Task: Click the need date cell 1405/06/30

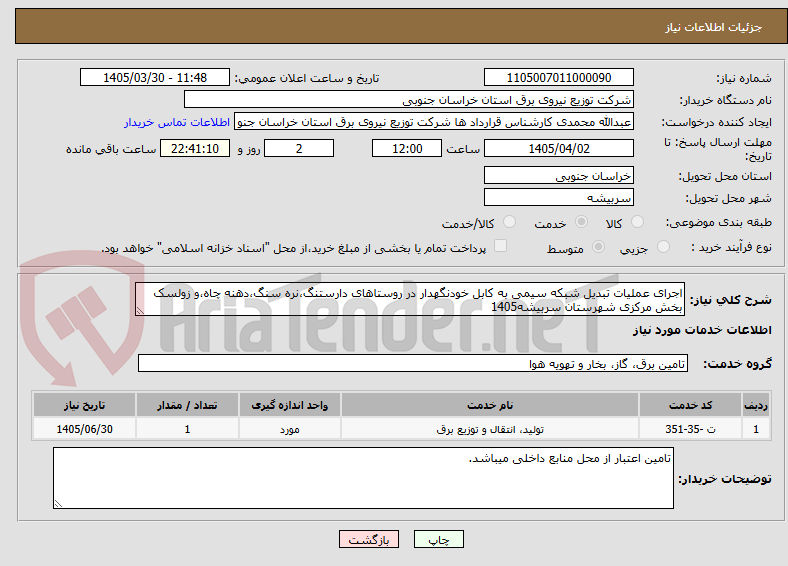Action: coord(84,429)
